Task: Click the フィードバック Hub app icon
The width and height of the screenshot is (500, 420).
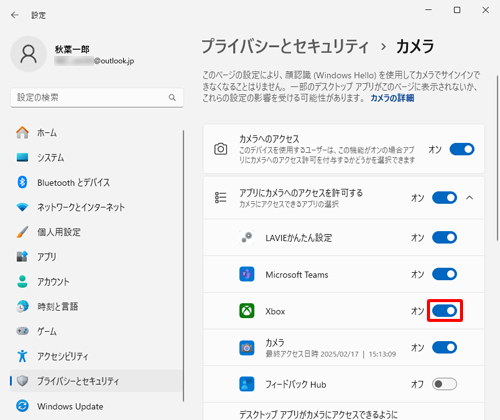Action: [247, 384]
